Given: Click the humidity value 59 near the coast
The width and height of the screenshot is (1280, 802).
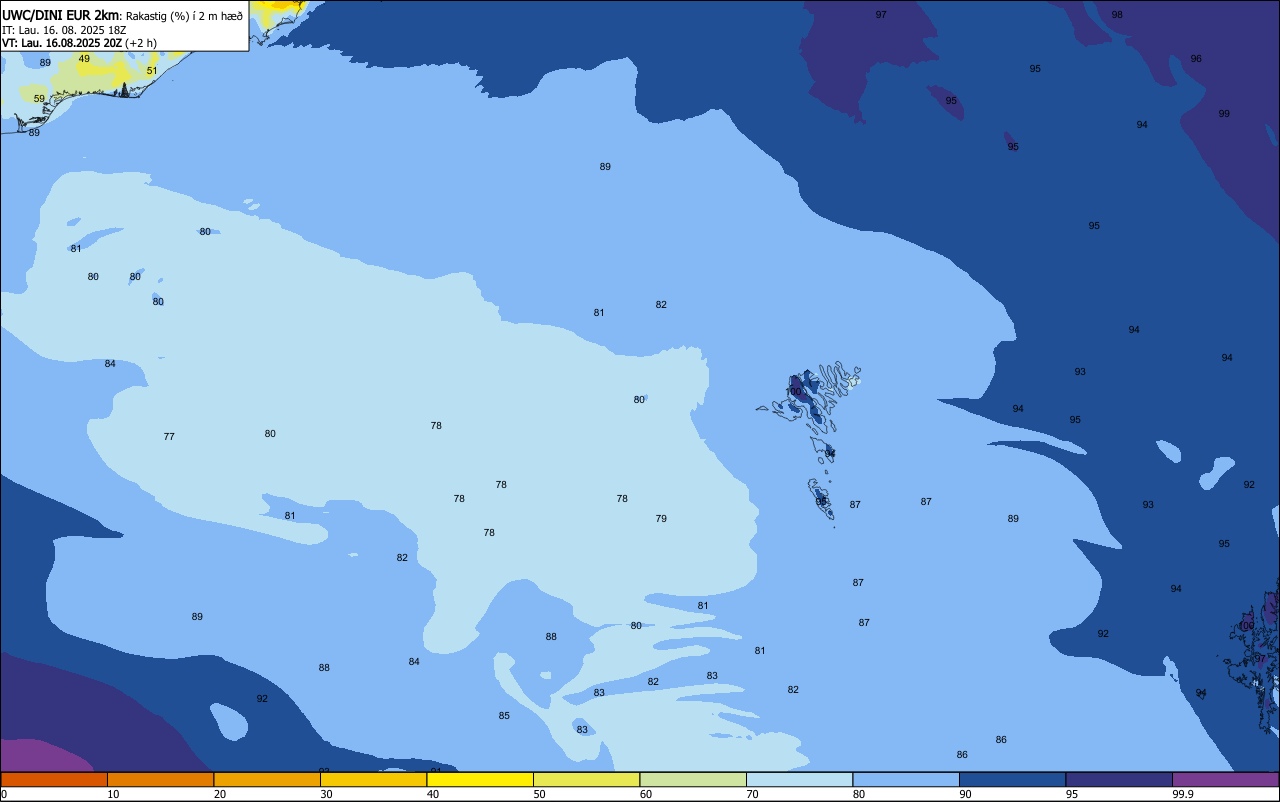Looking at the screenshot, I should 39,99.
